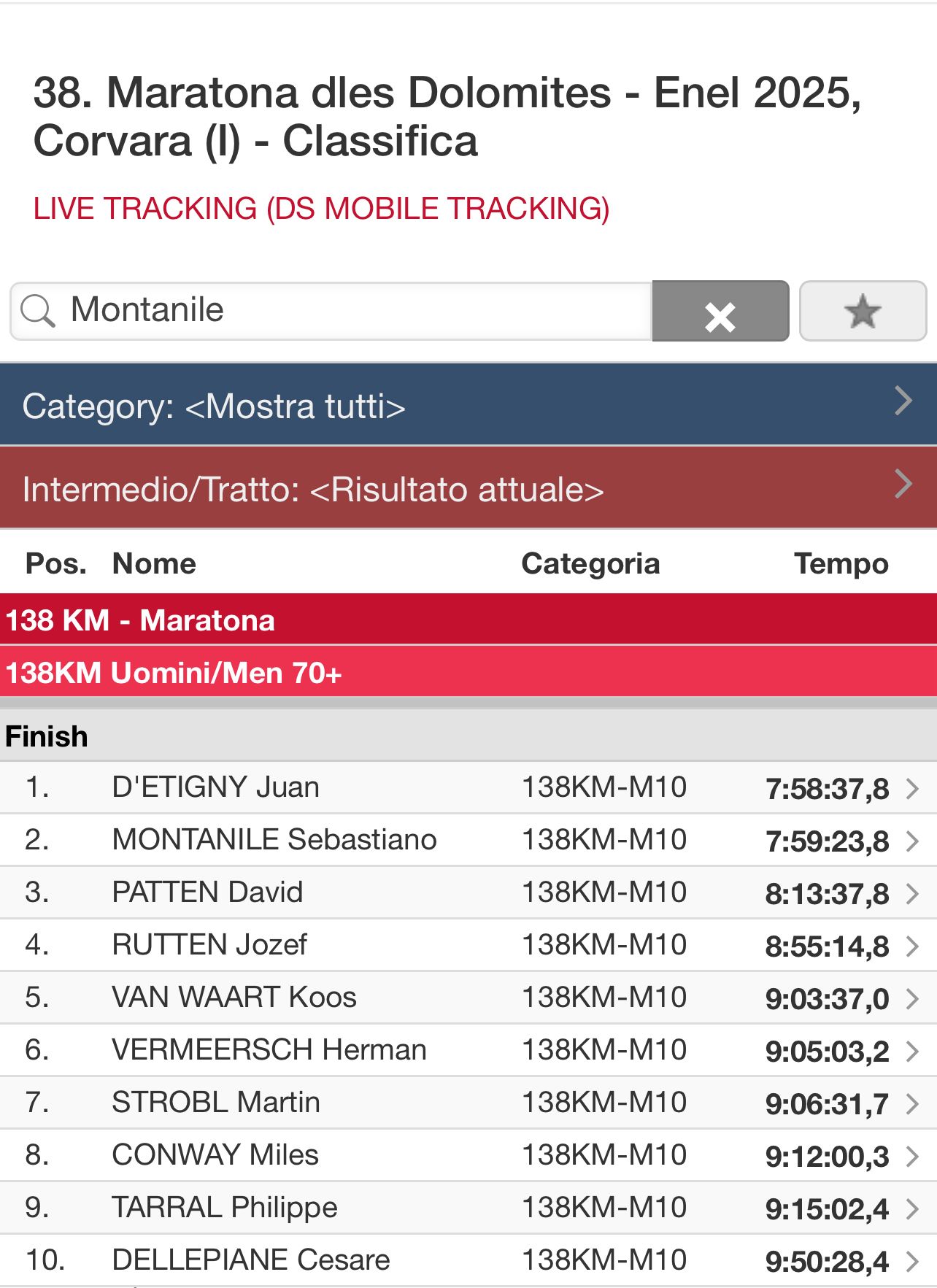Click the Tempo column header
The width and height of the screenshot is (937, 1288).
[x=841, y=564]
